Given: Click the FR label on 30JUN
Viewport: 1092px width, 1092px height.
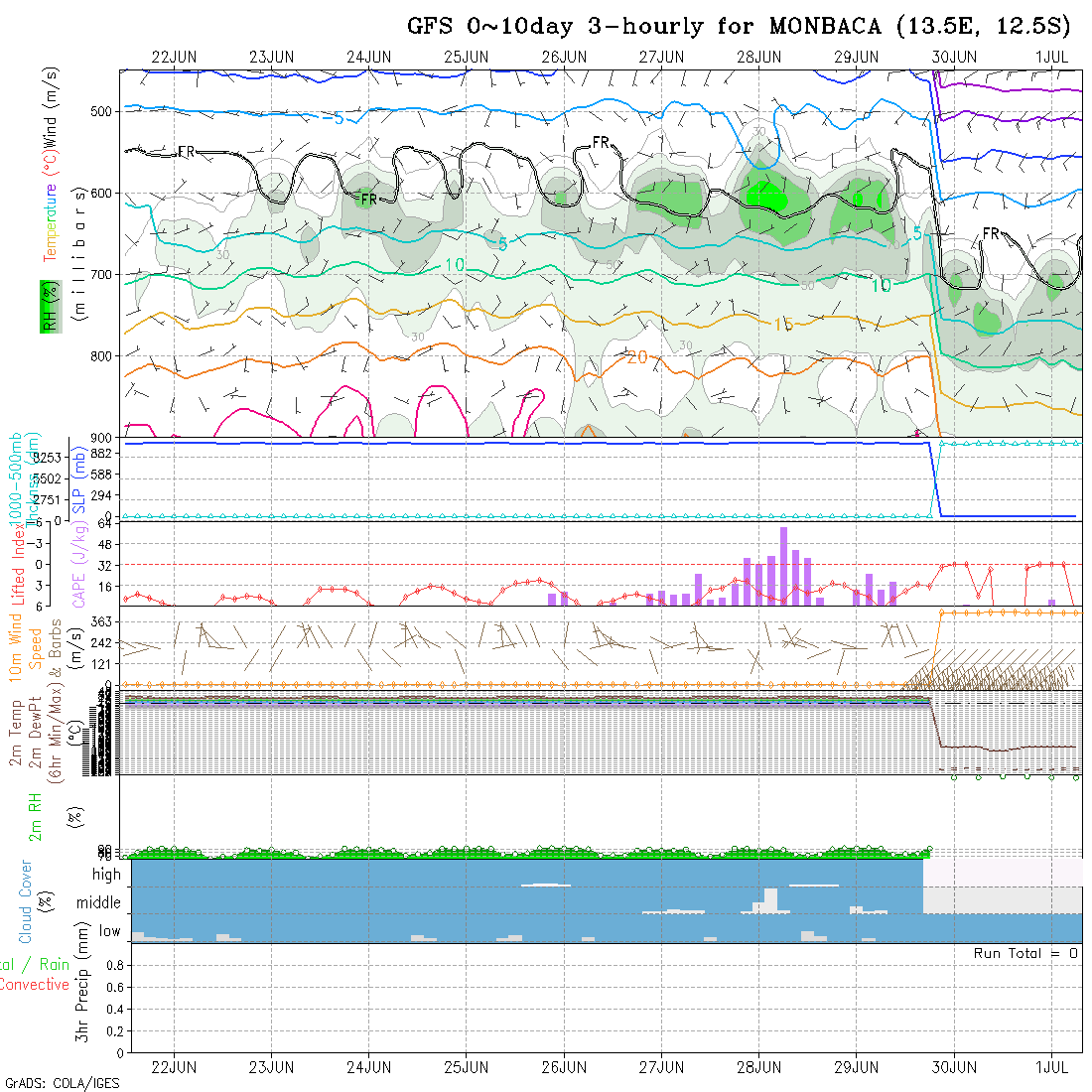Looking at the screenshot, I should [990, 233].
